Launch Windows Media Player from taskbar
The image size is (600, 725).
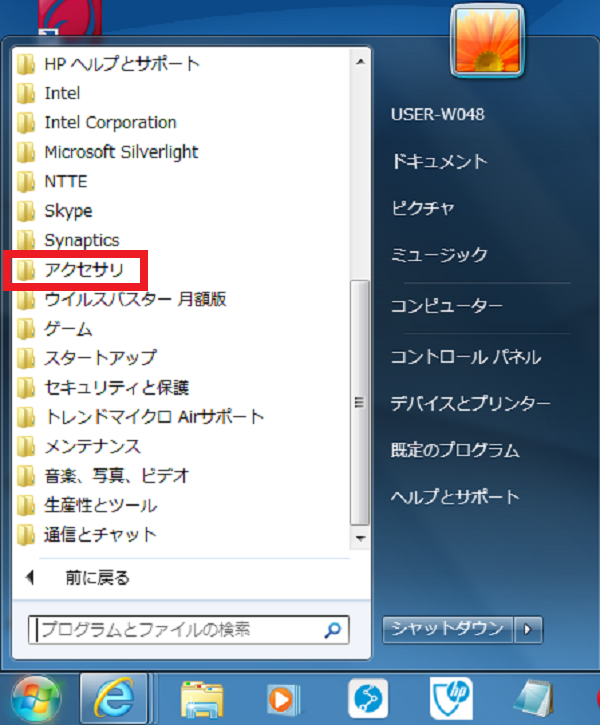coord(283,700)
